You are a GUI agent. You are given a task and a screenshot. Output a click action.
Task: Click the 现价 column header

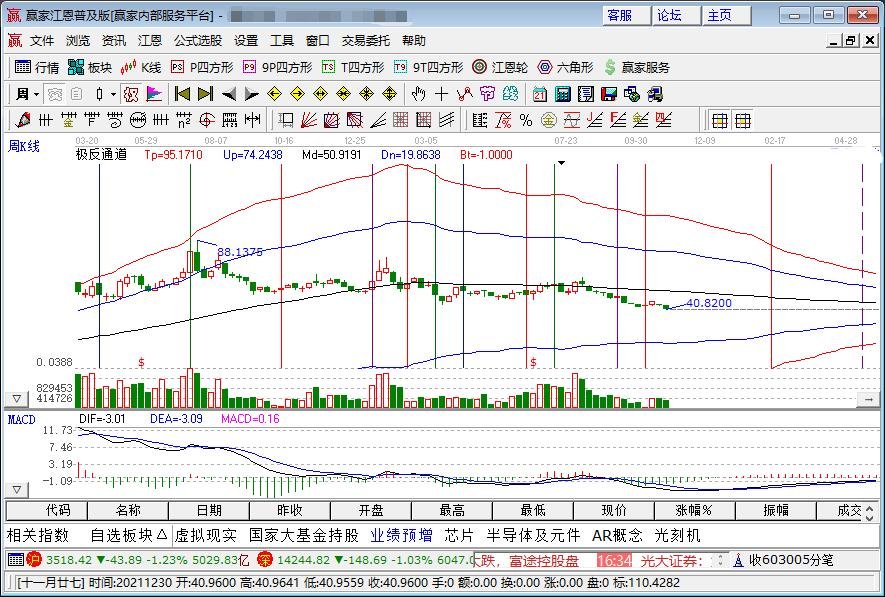(x=614, y=511)
